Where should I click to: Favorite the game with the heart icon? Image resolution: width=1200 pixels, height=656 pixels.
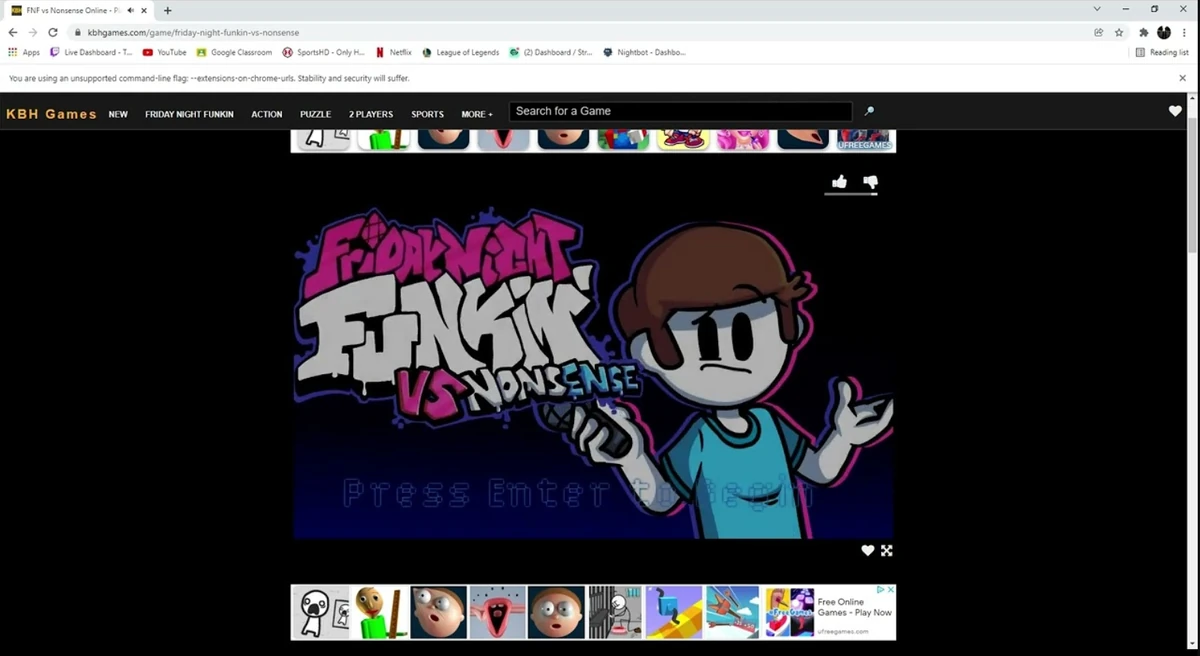pos(867,550)
